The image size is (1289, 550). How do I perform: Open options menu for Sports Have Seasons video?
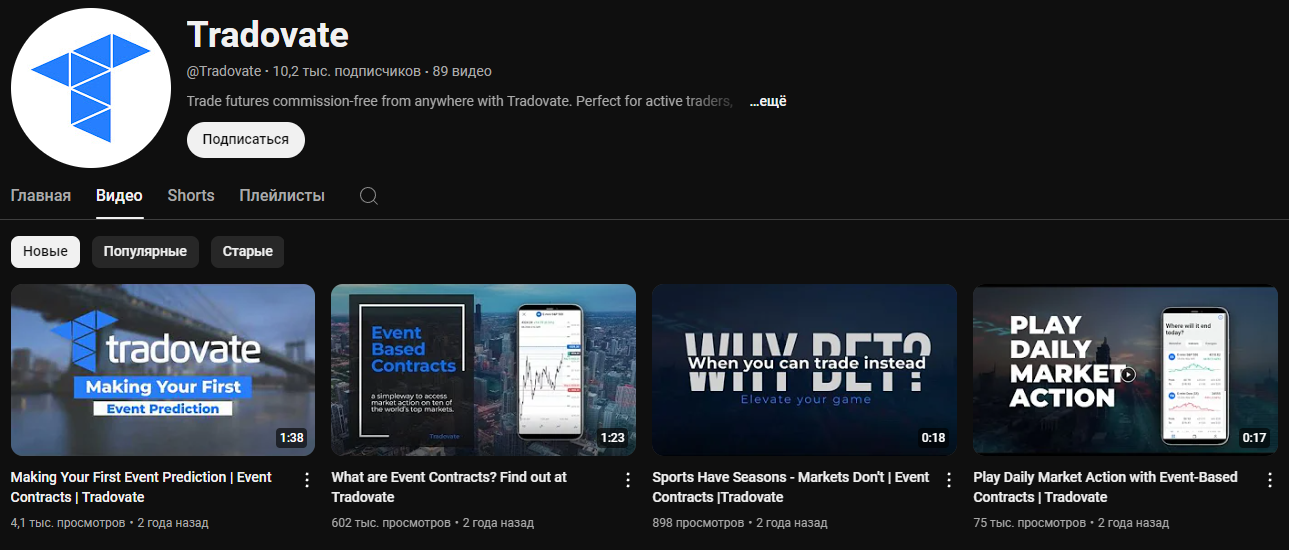[949, 480]
